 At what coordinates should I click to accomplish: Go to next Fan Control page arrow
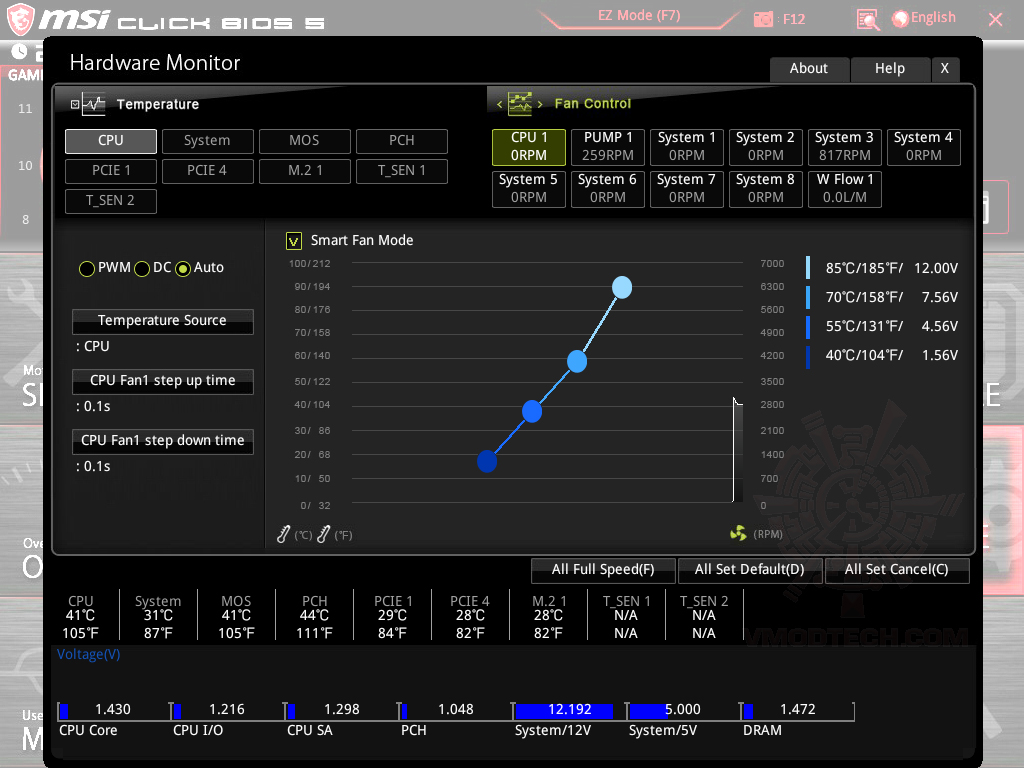pyautogui.click(x=540, y=104)
